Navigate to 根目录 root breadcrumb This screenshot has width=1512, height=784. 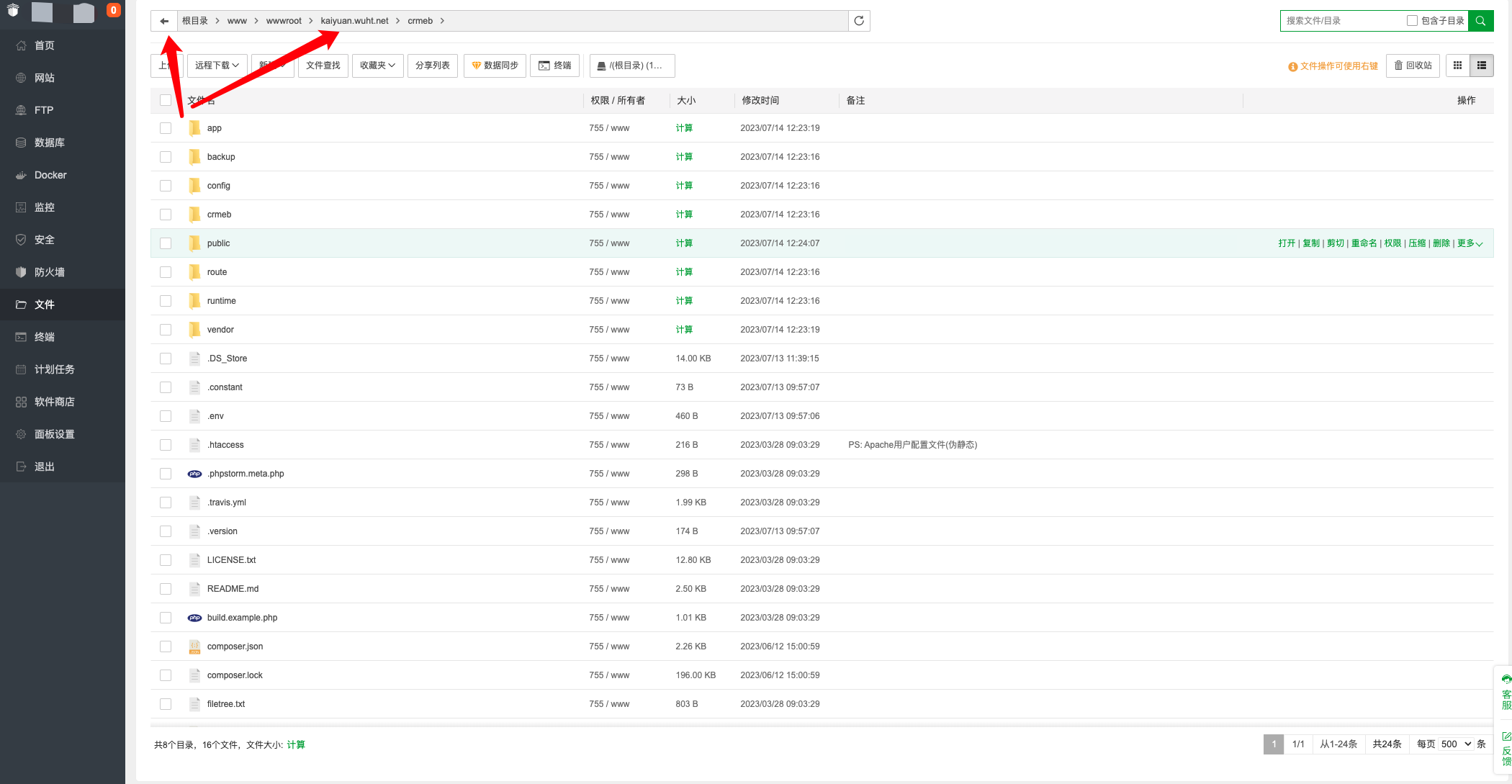(194, 21)
